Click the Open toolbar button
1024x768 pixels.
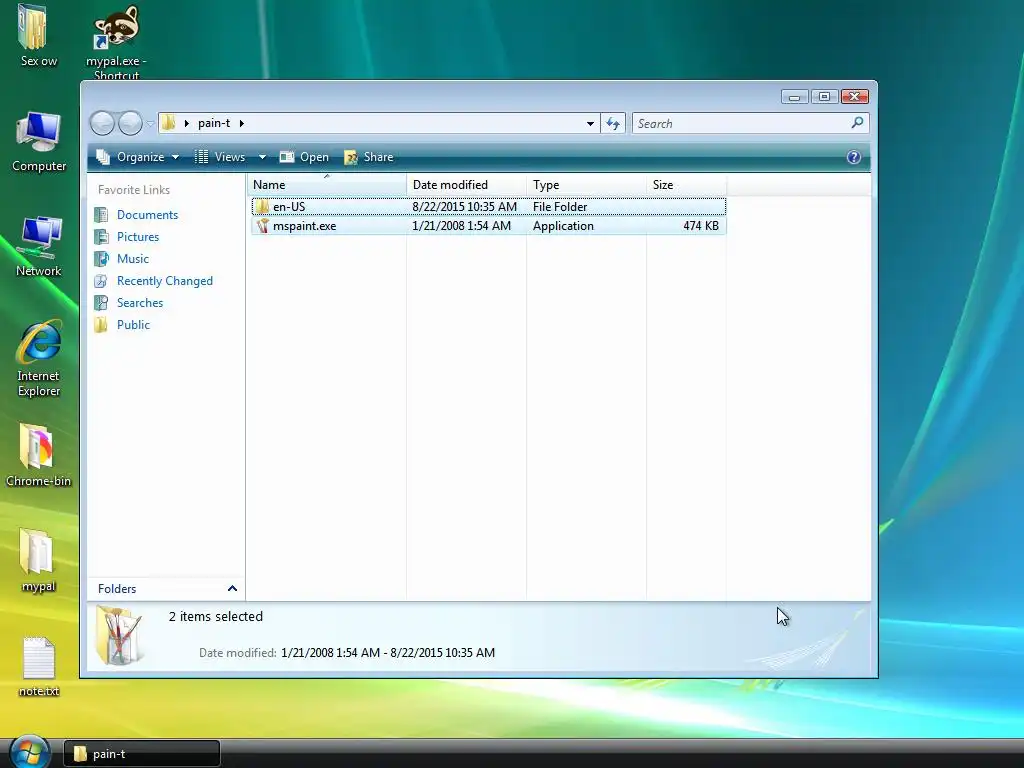click(x=304, y=157)
